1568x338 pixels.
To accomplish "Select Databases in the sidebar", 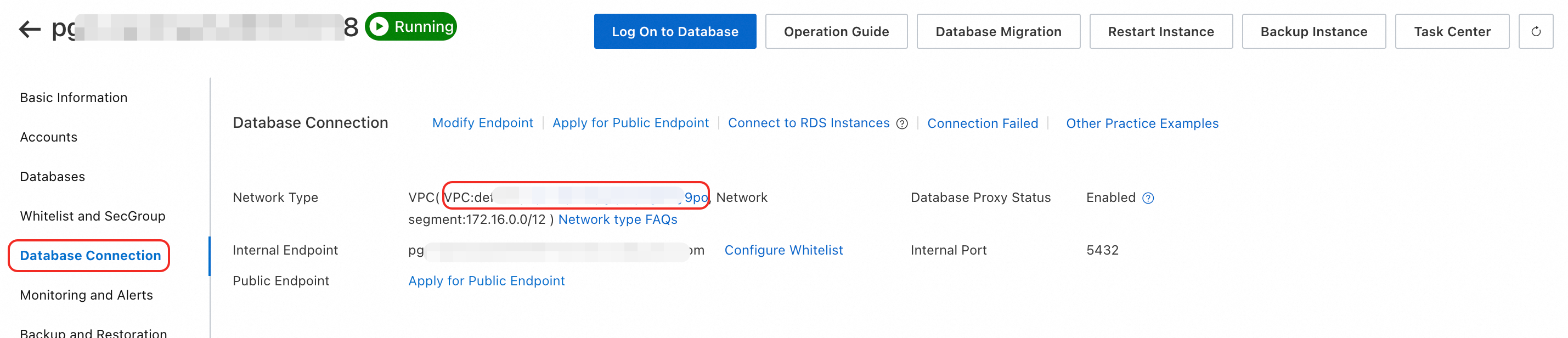I will pyautogui.click(x=52, y=177).
